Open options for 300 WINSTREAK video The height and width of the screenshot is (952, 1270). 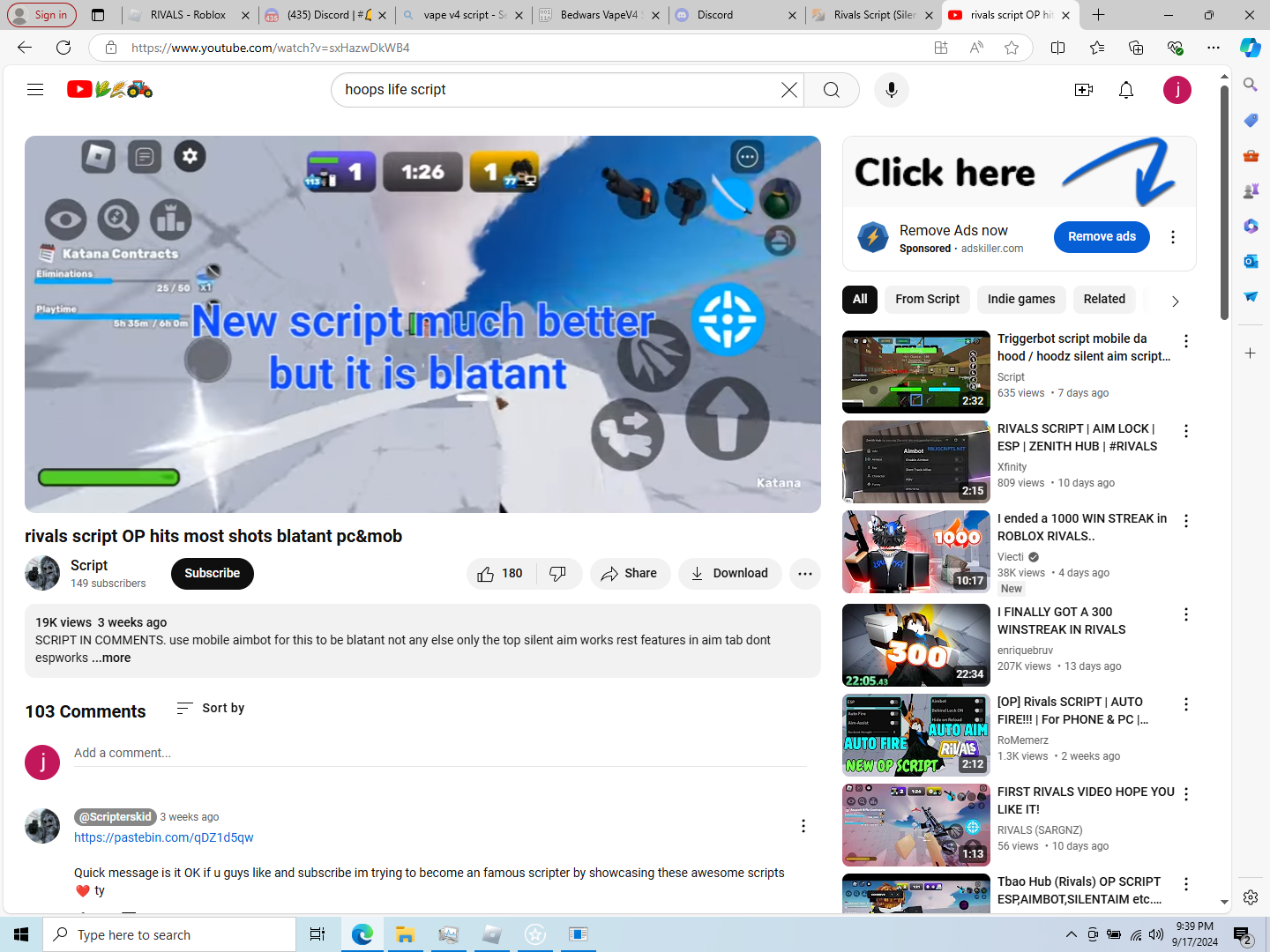click(1186, 614)
